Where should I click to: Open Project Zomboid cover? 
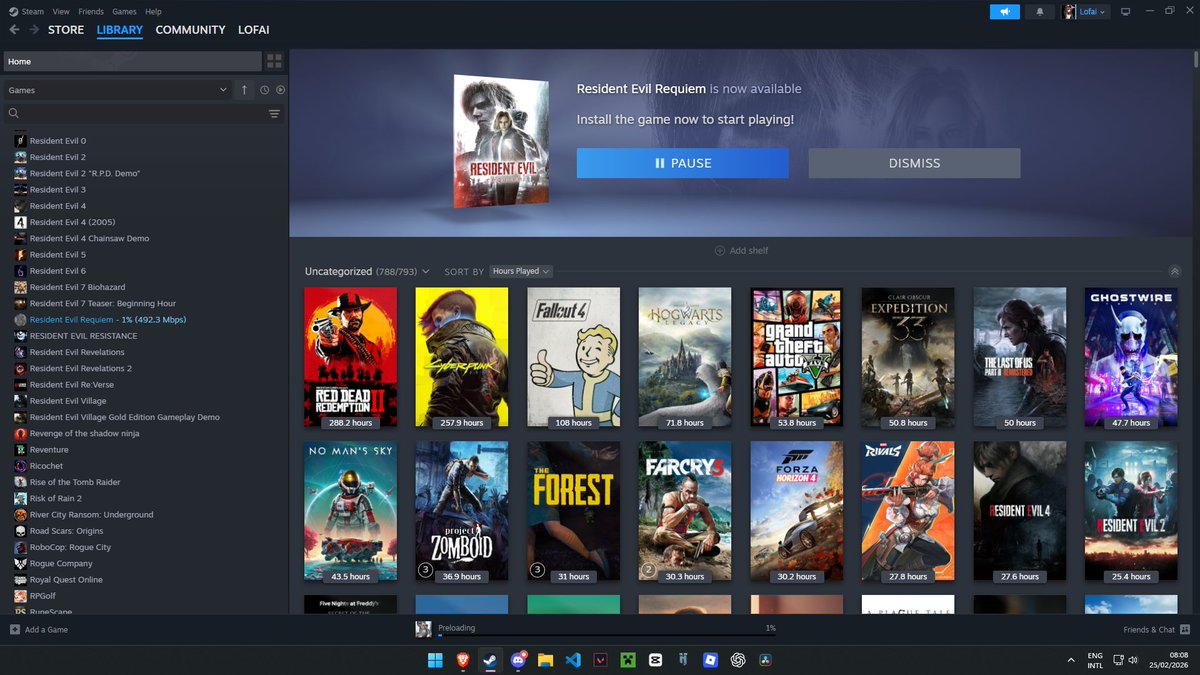pyautogui.click(x=462, y=511)
